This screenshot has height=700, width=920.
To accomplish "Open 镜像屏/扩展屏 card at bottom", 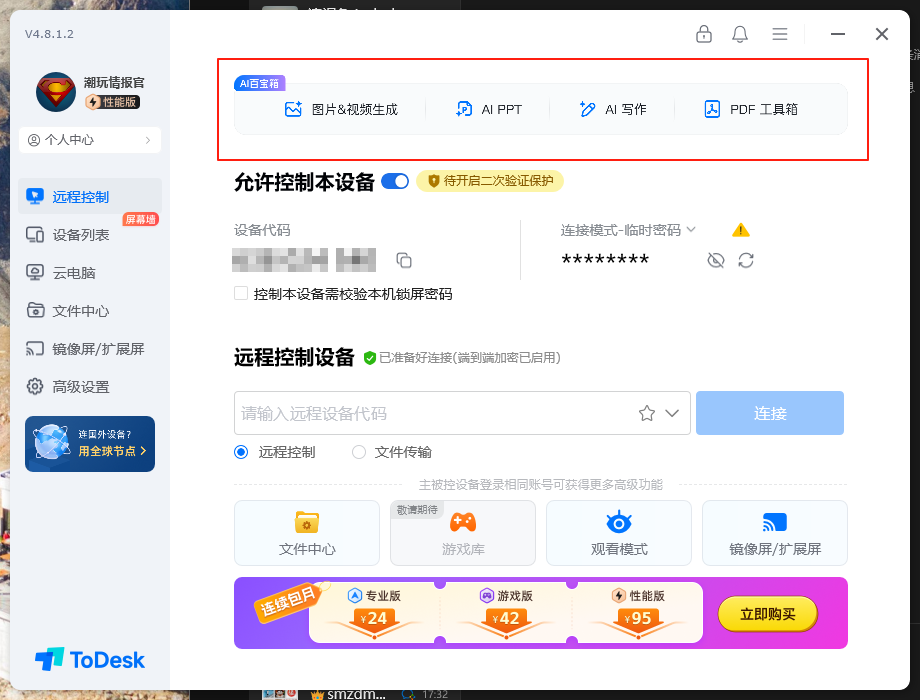I will coord(775,533).
